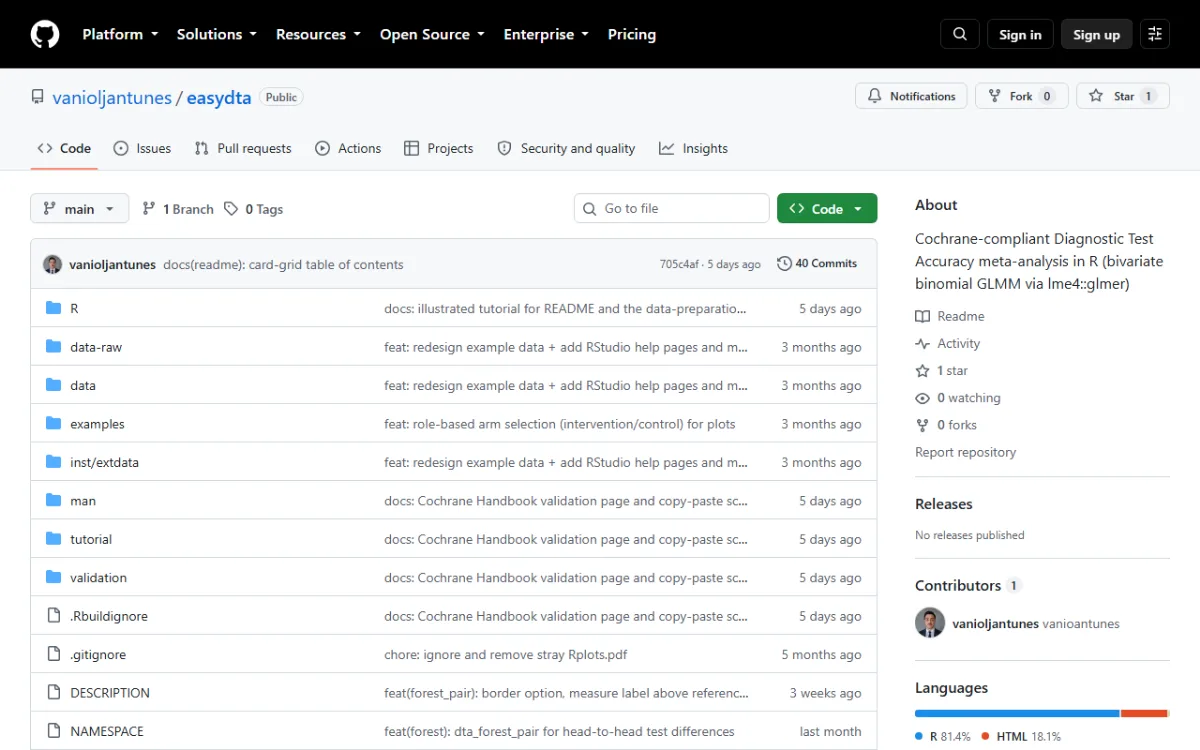This screenshot has width=1200, height=750.
Task: Click the star icon beside 1 star
Action: (x=922, y=371)
